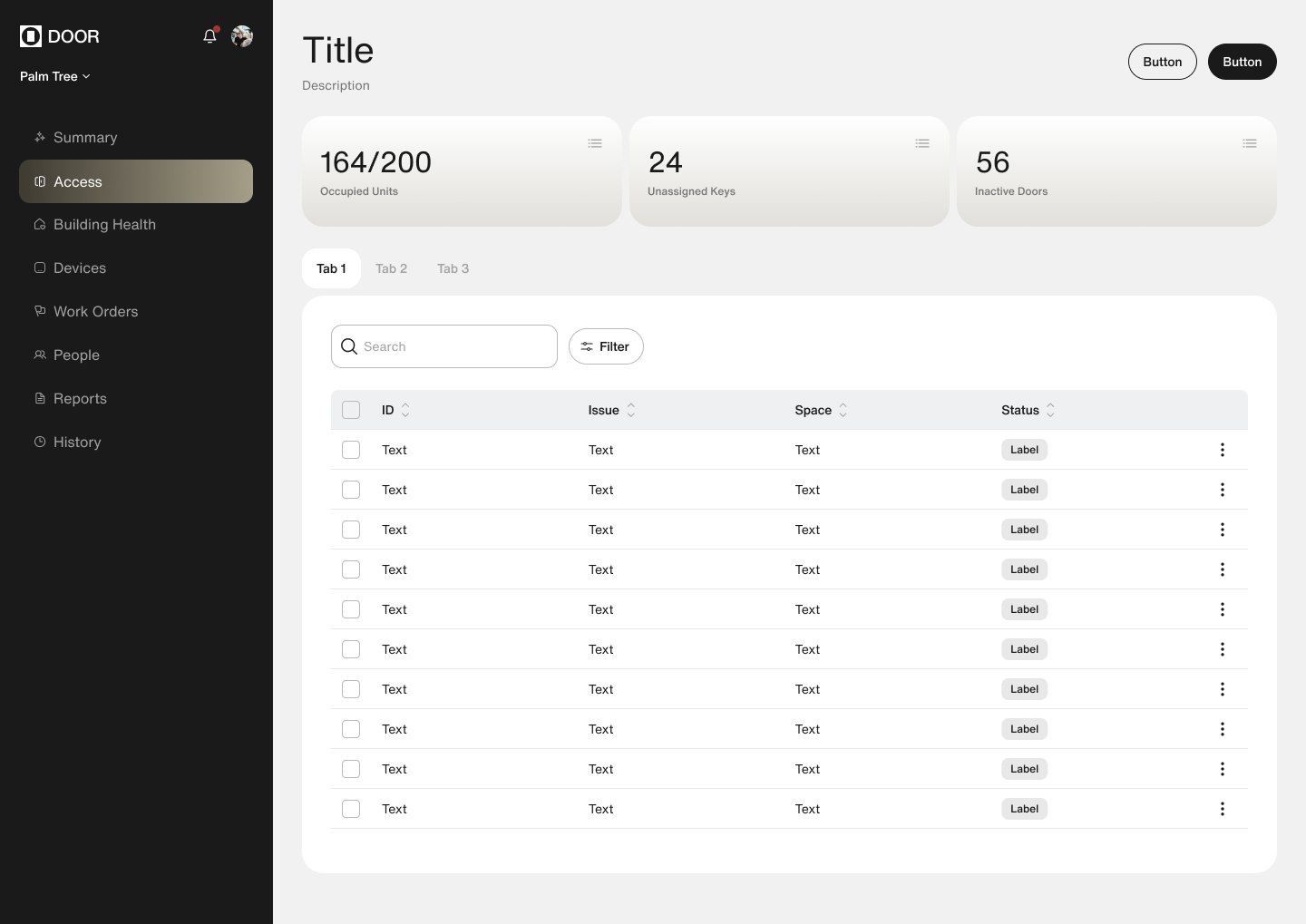Click the page heading Title
The image size is (1306, 924).
click(337, 51)
